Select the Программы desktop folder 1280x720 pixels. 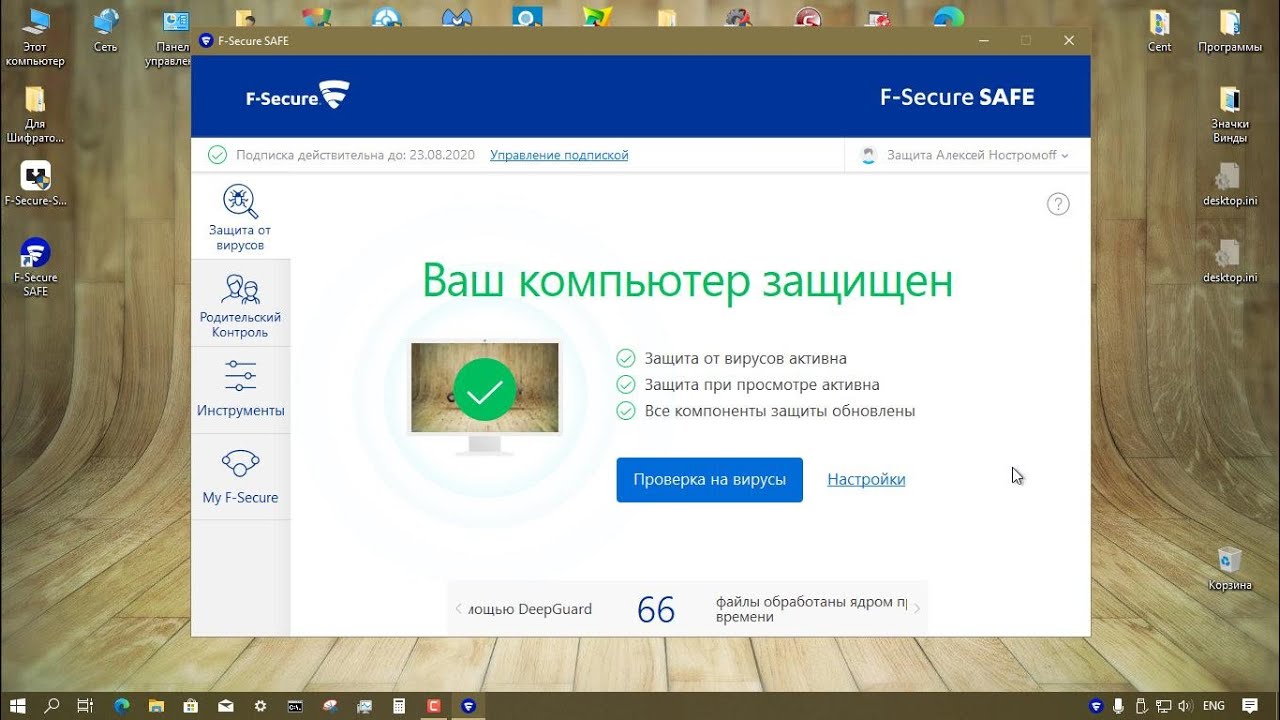click(1230, 30)
